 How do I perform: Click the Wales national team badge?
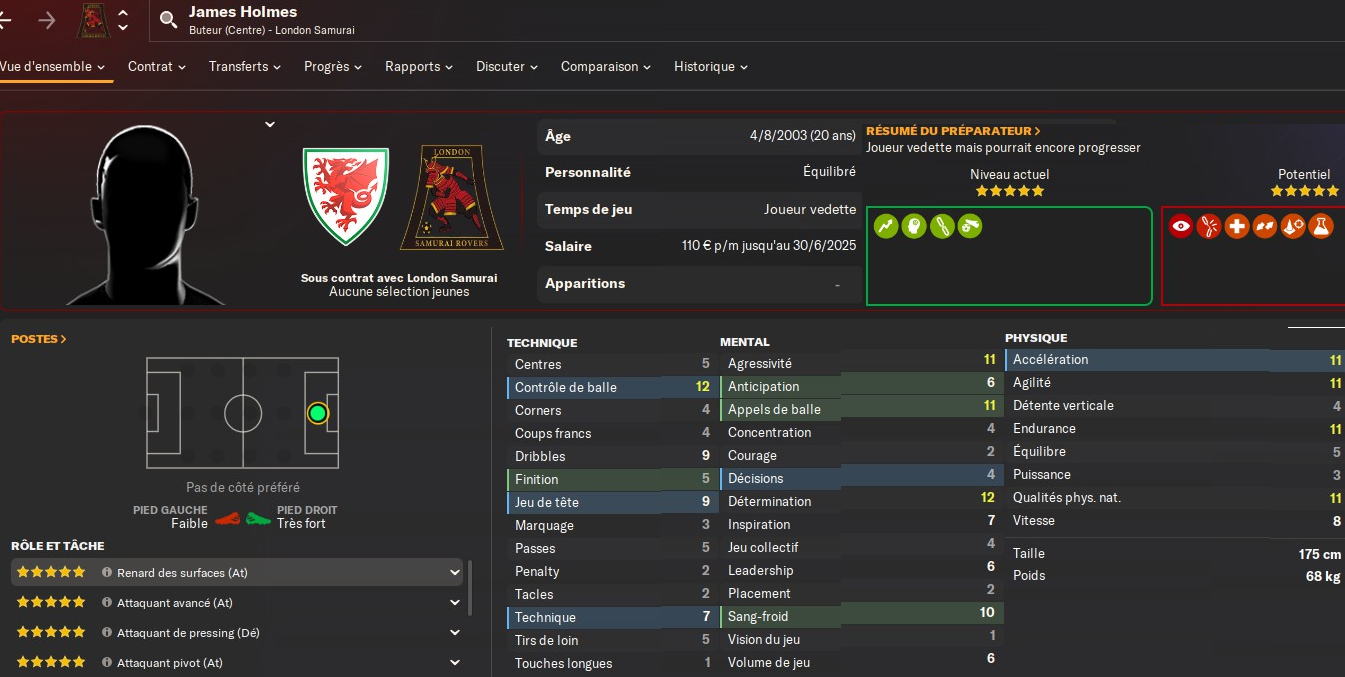[x=345, y=197]
